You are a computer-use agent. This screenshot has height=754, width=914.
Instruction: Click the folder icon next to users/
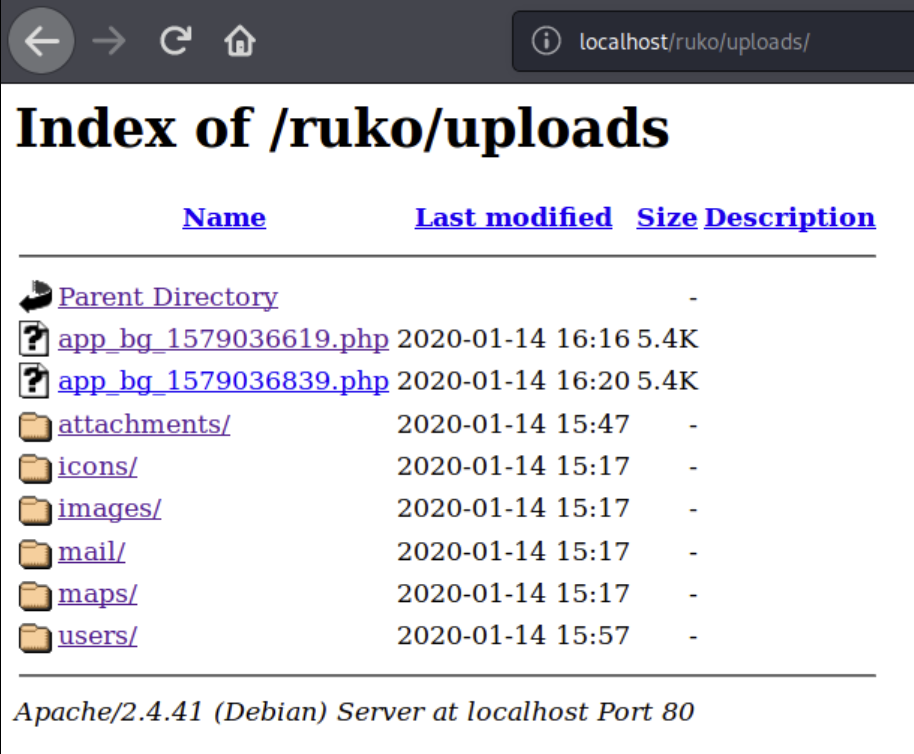[35, 636]
